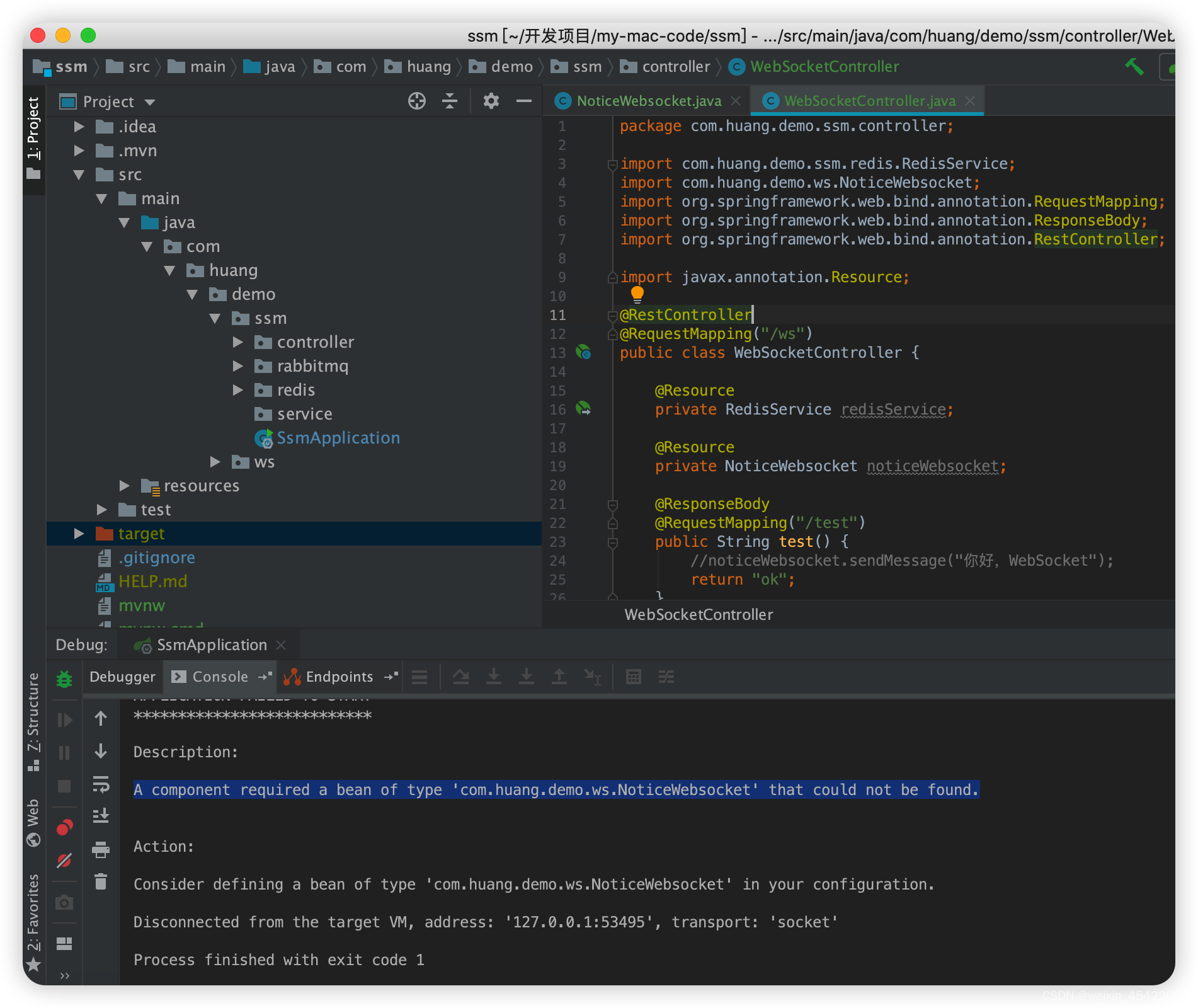
Task: Stop the SsmApplication debug session
Action: point(64,786)
